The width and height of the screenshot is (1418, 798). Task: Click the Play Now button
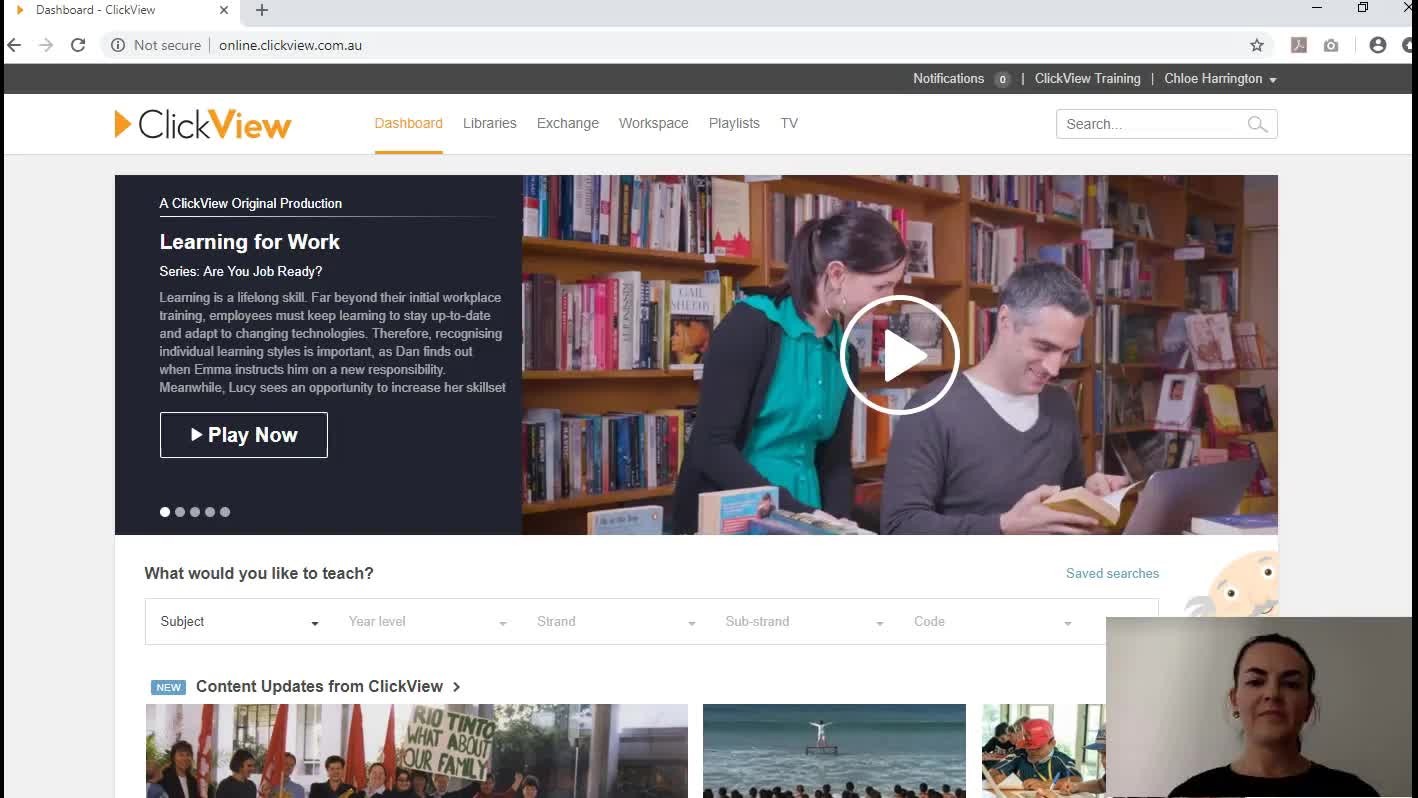tap(244, 435)
